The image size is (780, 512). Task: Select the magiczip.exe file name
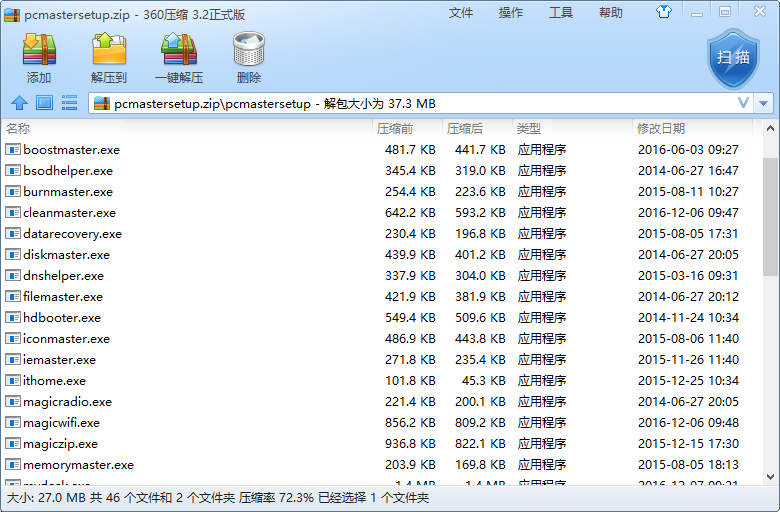click(x=61, y=444)
